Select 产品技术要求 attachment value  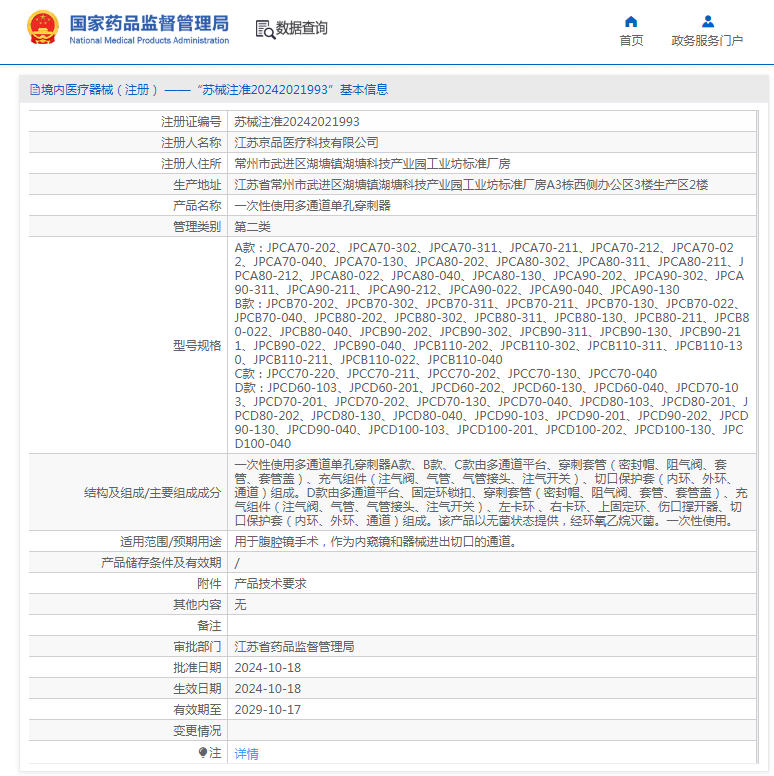[270, 583]
